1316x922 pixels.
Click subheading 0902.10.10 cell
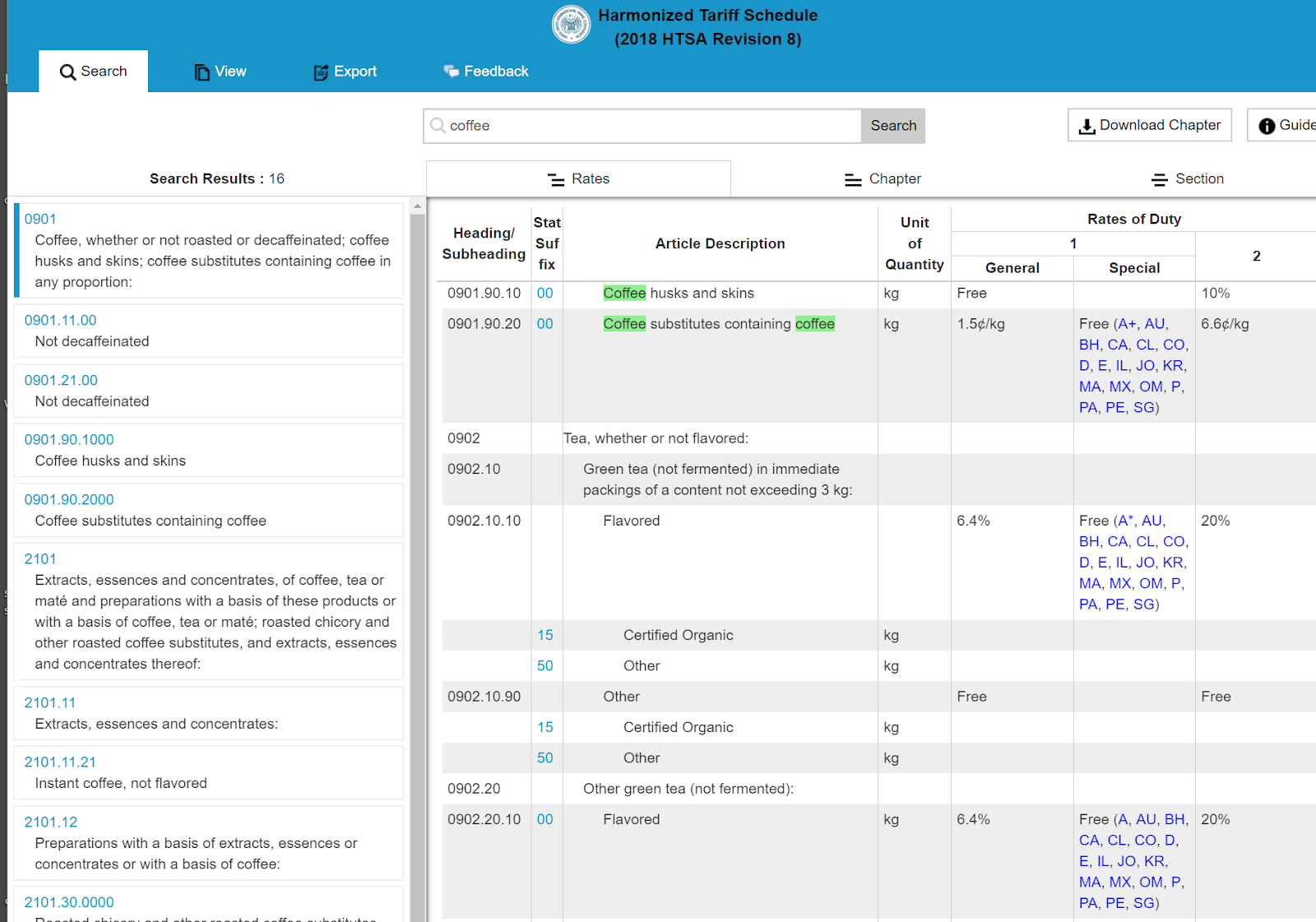[484, 521]
